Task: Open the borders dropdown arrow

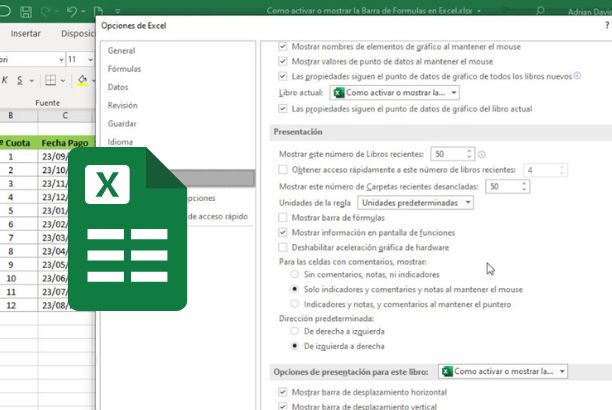Action: point(62,81)
